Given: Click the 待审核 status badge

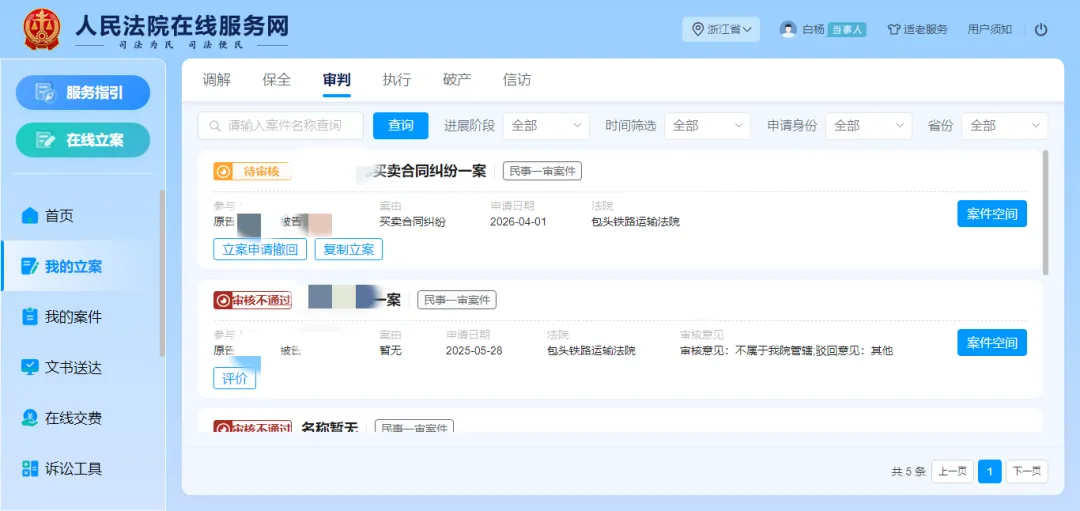Looking at the screenshot, I should [x=252, y=171].
